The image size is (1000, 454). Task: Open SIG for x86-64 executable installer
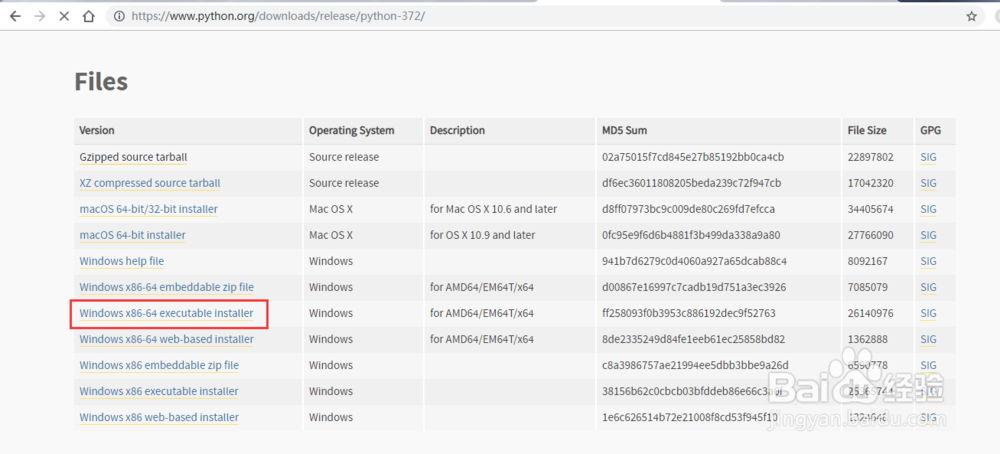(x=929, y=313)
